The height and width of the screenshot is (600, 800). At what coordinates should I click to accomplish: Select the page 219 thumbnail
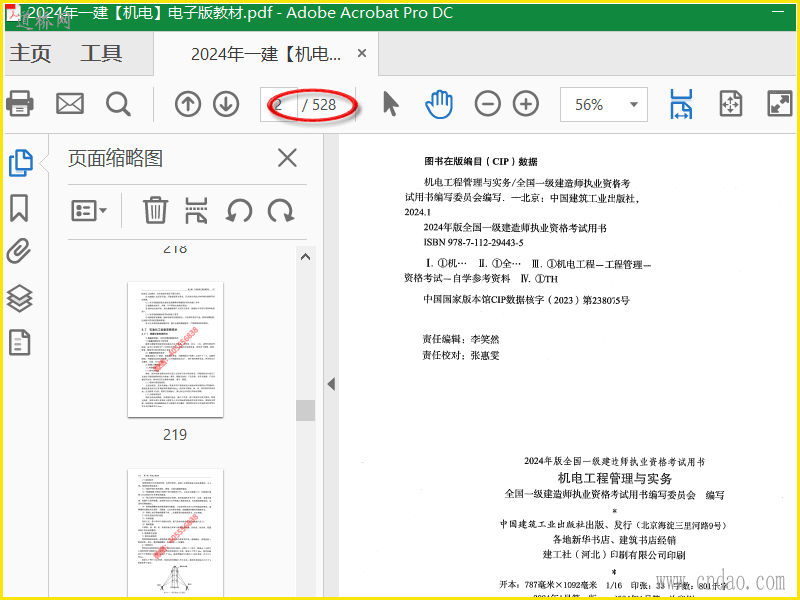[x=176, y=349]
